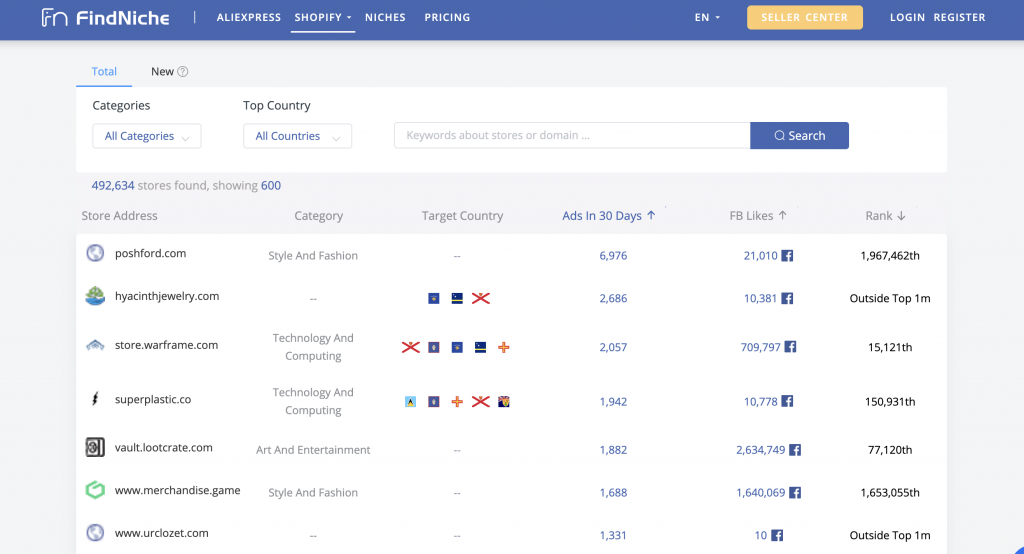Open hyacinthjewelry.com store link
This screenshot has width=1024, height=554.
click(x=167, y=297)
